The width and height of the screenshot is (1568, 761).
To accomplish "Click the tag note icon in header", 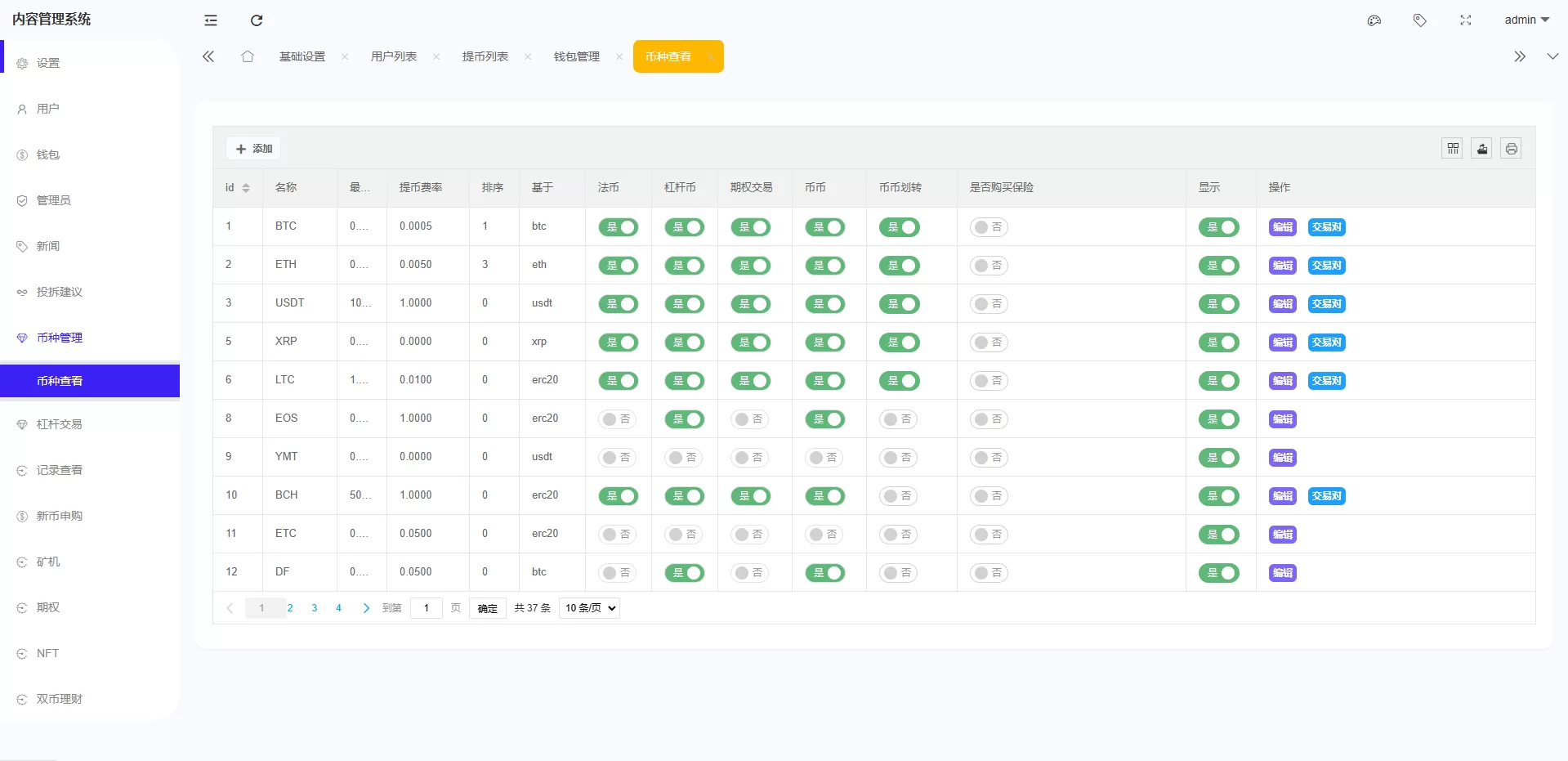I will 1420,20.
